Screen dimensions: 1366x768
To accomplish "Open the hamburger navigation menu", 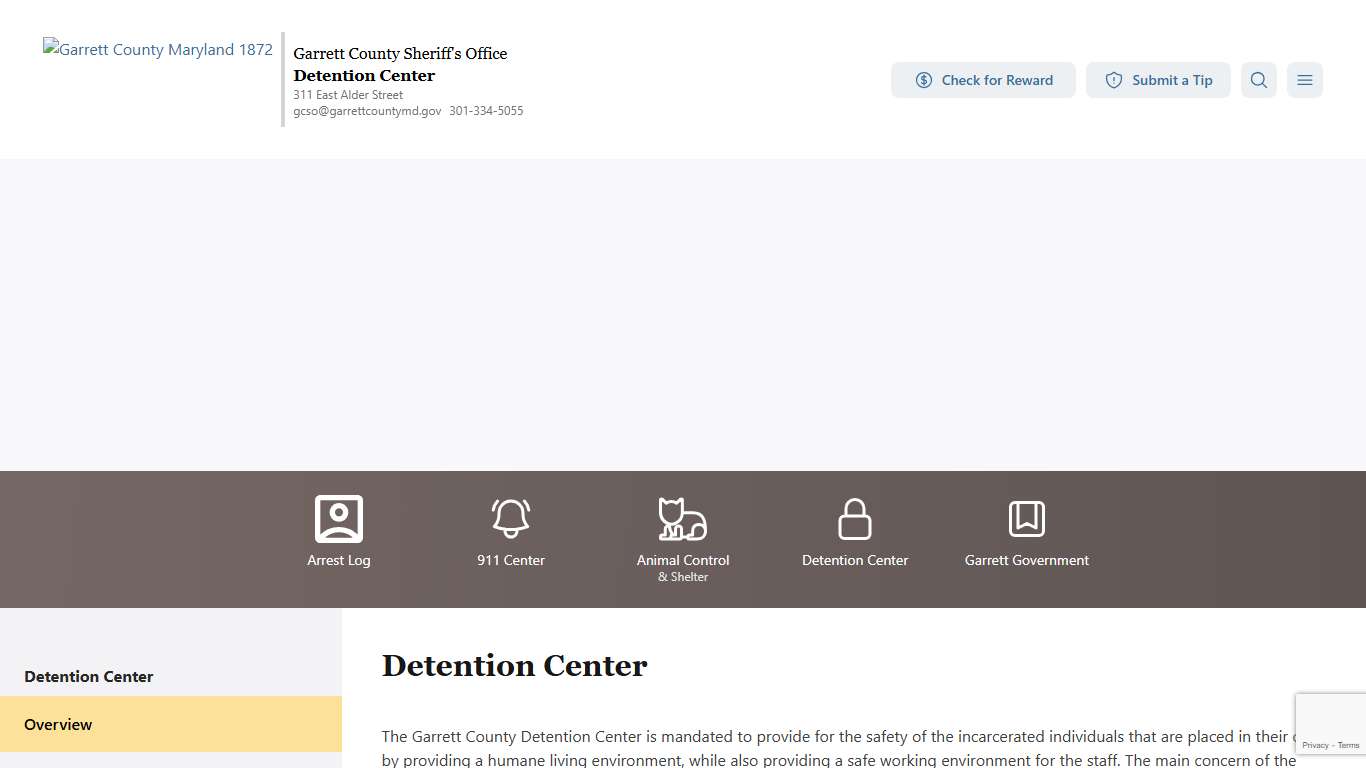I will click(x=1304, y=80).
